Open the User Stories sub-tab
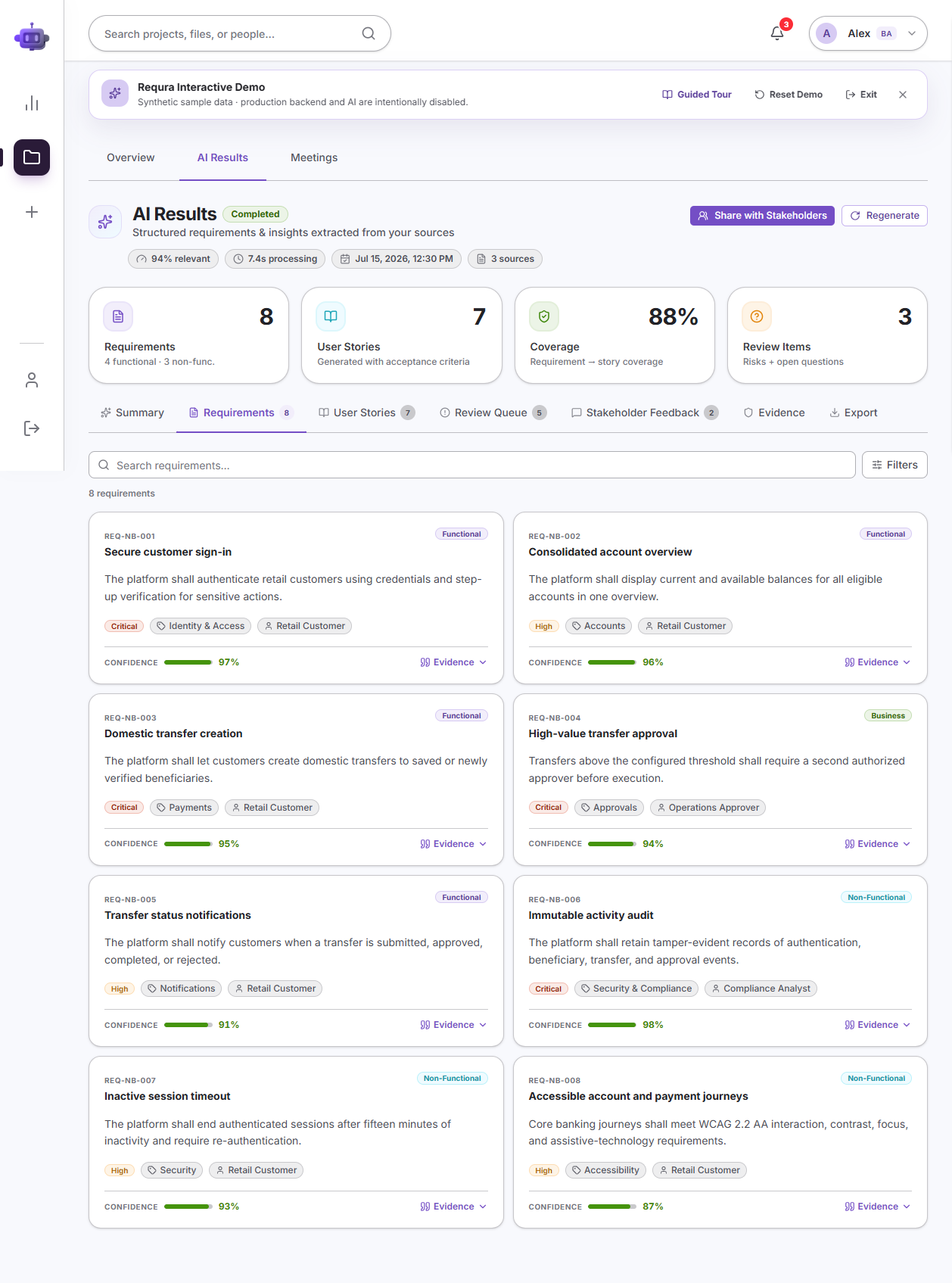The image size is (952, 1283). 366,413
